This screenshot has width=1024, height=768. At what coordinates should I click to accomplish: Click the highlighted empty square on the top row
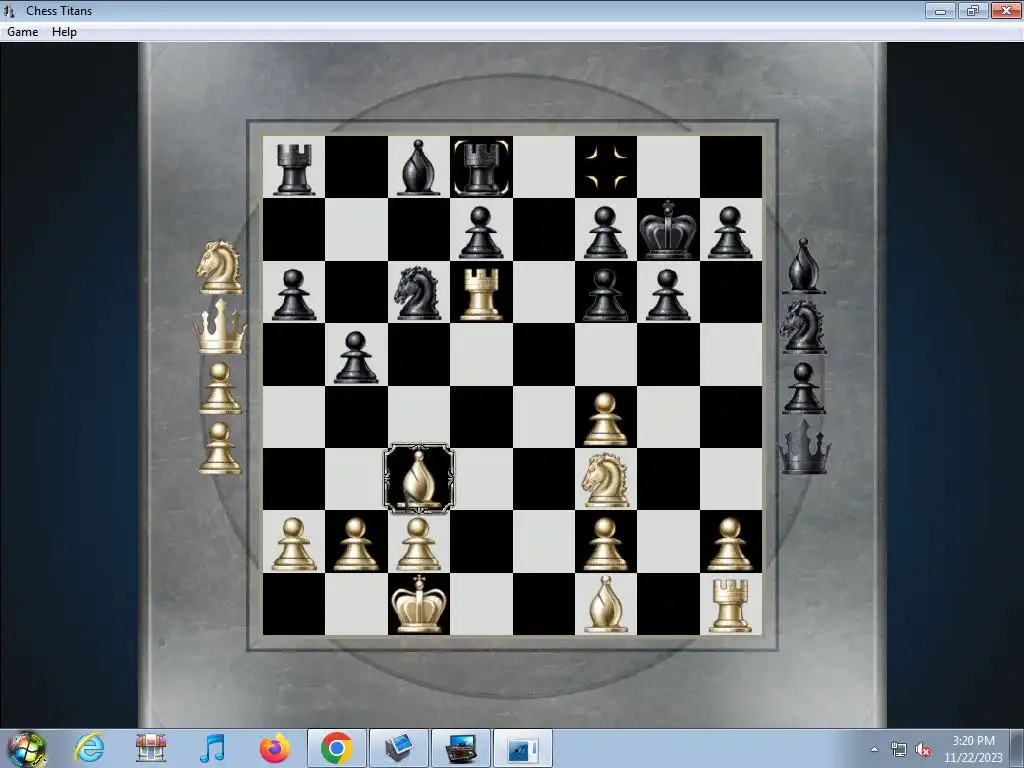point(606,167)
